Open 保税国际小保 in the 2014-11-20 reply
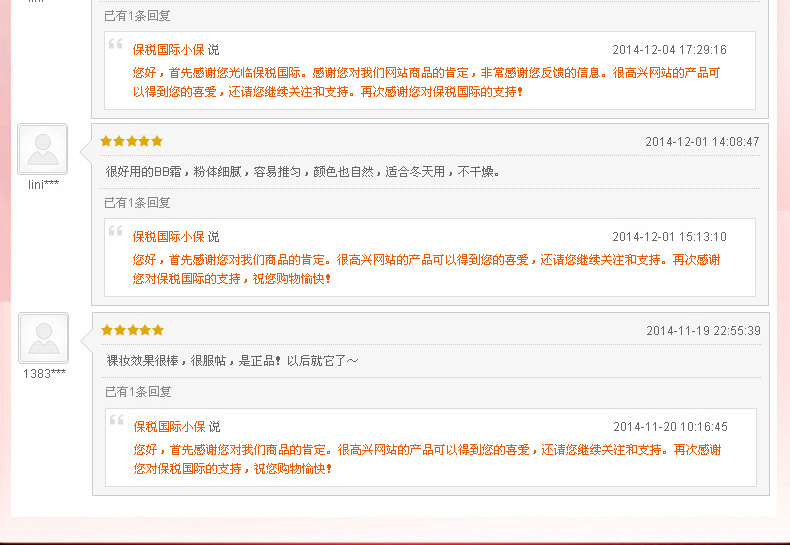 click(169, 427)
